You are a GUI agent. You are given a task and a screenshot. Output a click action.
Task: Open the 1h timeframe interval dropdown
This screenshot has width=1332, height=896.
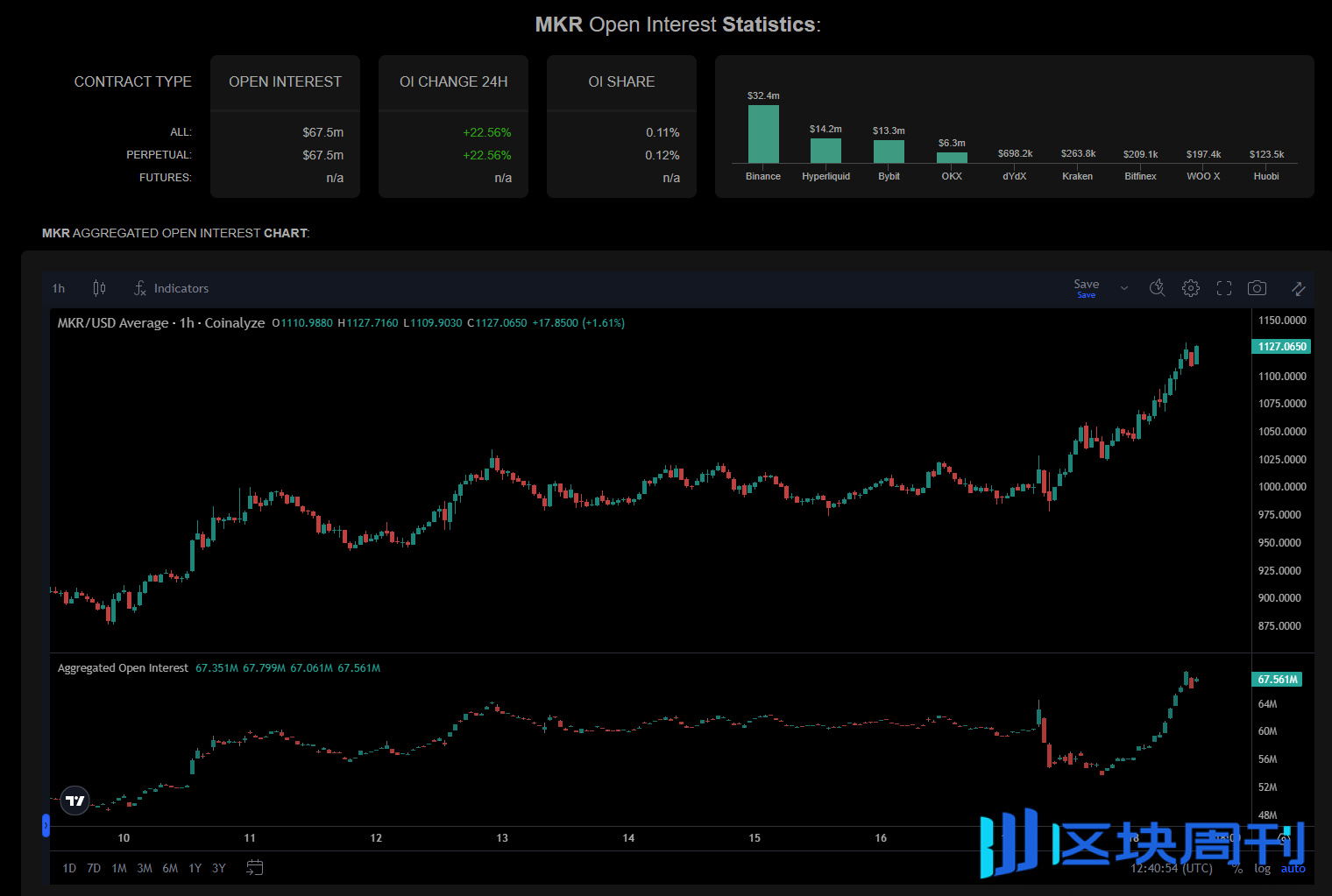(x=59, y=288)
